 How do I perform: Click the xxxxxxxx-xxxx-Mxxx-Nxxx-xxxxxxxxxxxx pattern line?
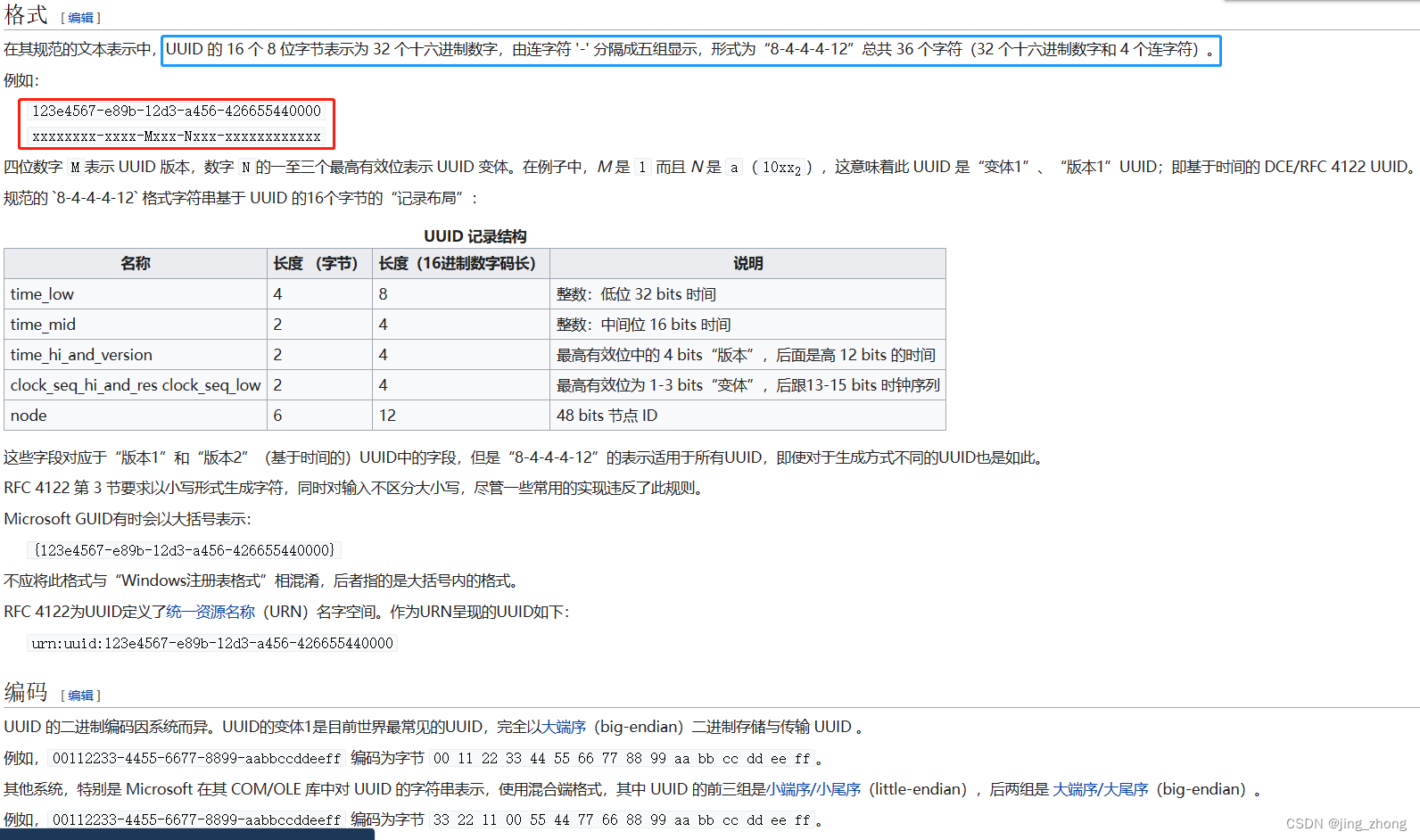pos(177,136)
